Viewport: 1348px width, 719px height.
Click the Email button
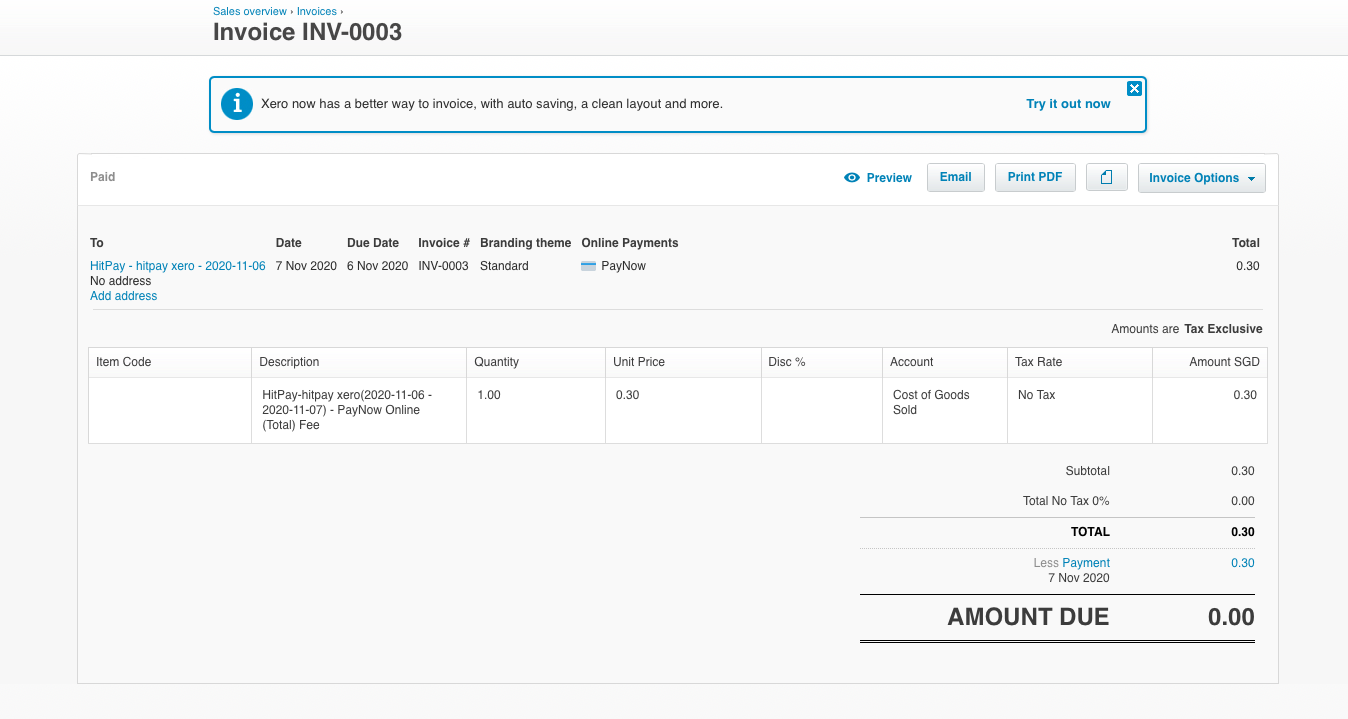click(956, 177)
